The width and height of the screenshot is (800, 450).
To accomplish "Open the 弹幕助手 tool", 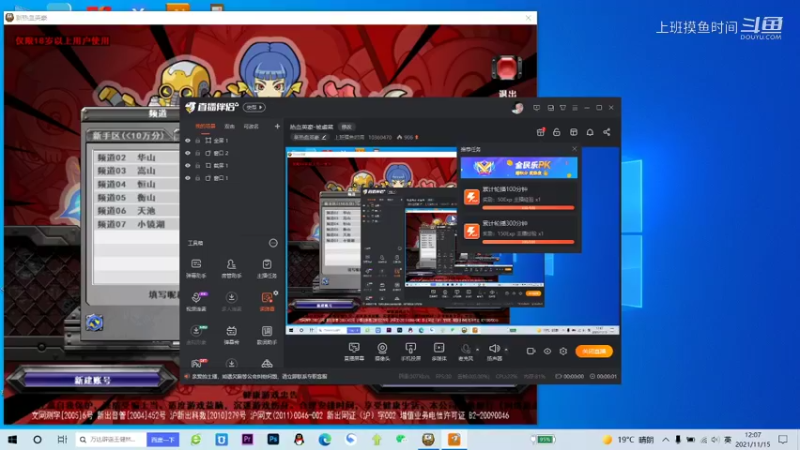I will point(196,268).
